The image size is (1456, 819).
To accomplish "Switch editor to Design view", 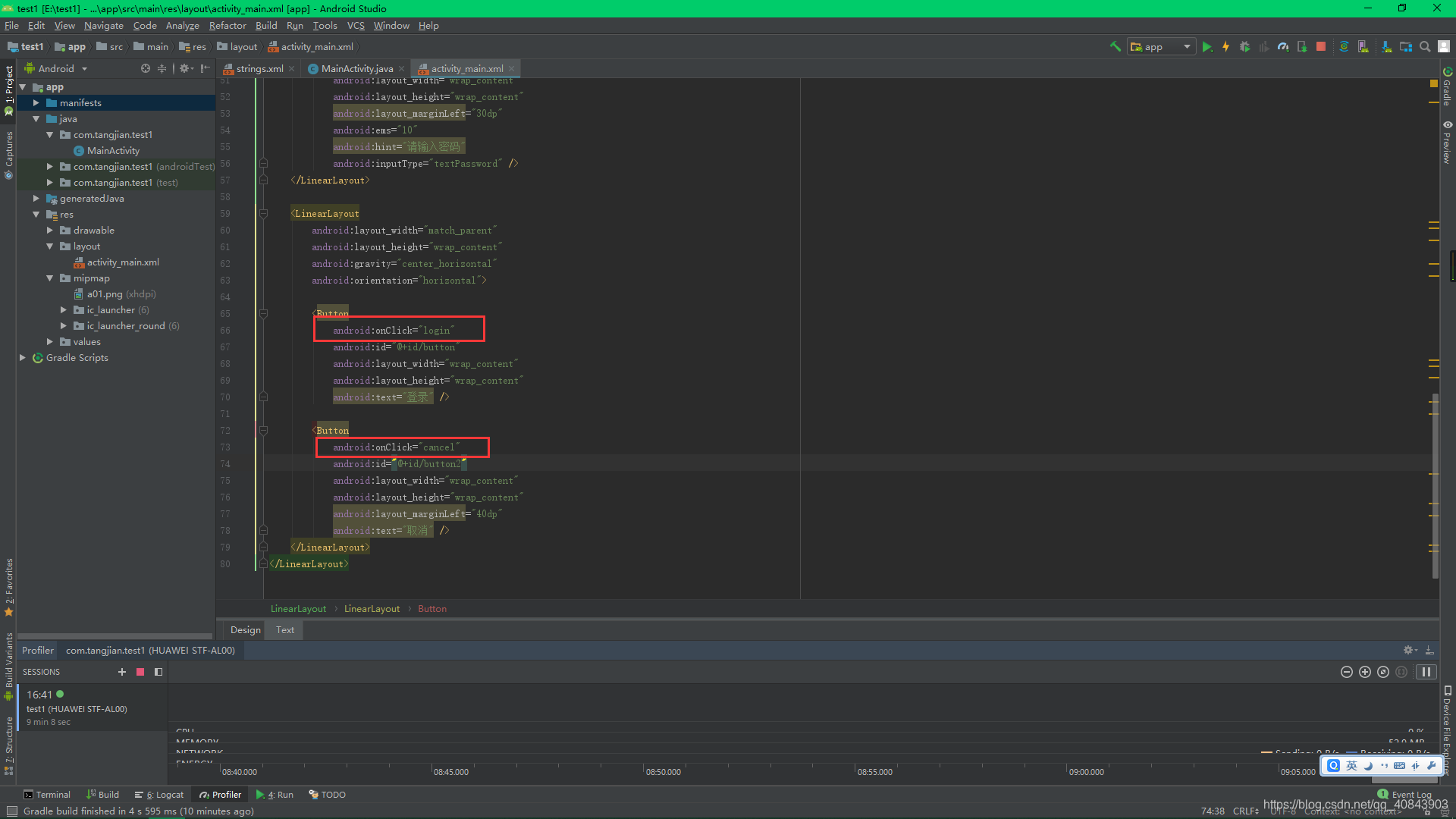I will [x=245, y=630].
